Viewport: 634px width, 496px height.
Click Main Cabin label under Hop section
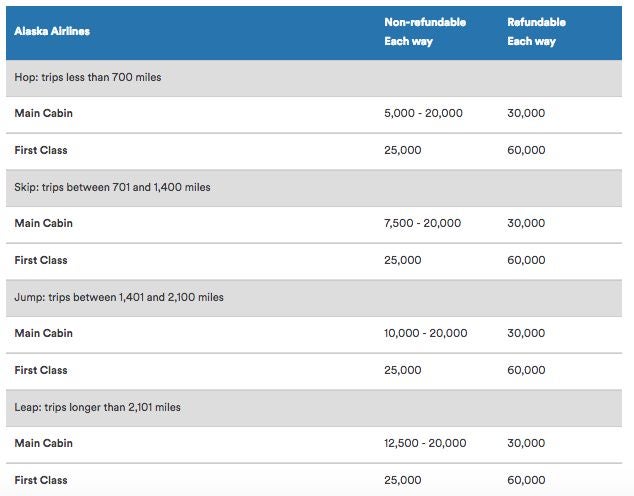click(x=44, y=113)
